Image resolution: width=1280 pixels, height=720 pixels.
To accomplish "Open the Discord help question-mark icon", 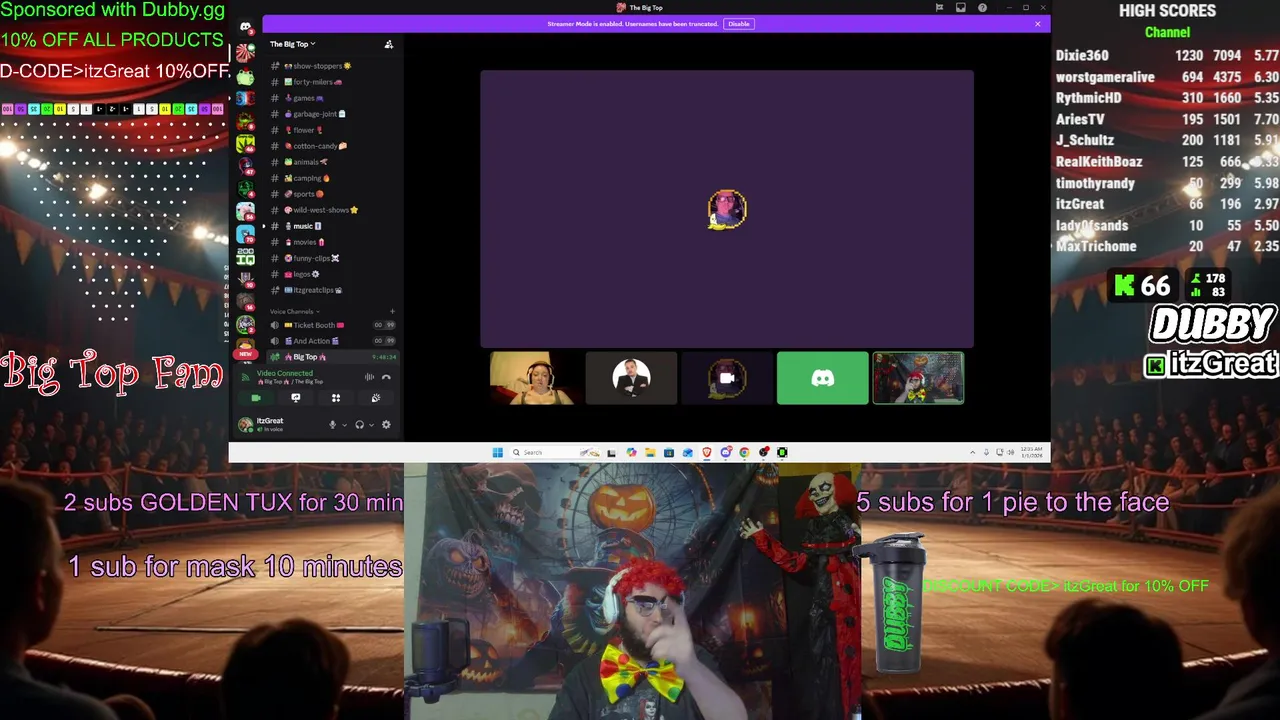I will click(982, 8).
